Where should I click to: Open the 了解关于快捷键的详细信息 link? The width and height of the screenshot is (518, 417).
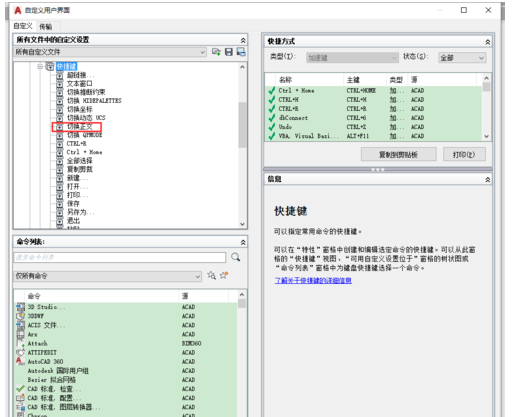(x=313, y=280)
